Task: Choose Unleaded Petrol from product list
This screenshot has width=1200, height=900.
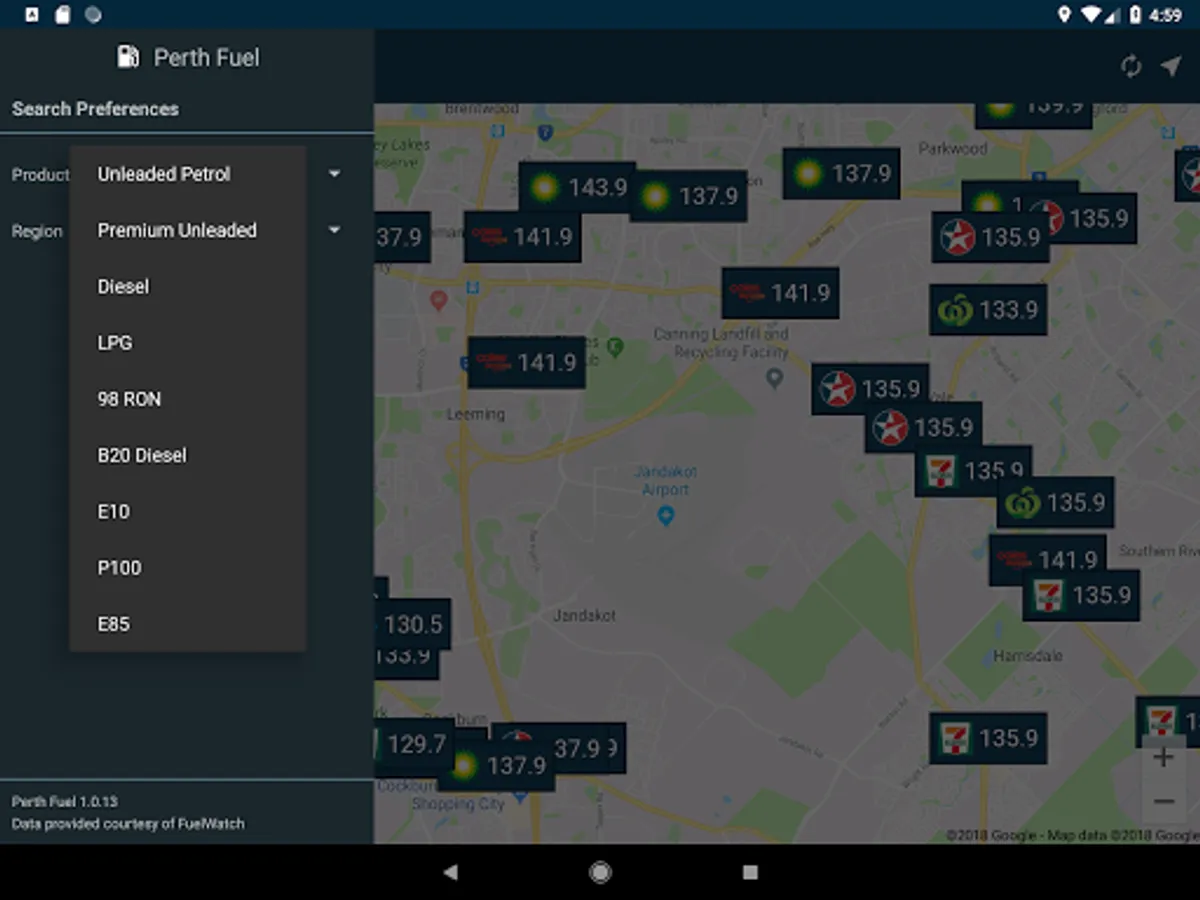Action: coord(188,174)
